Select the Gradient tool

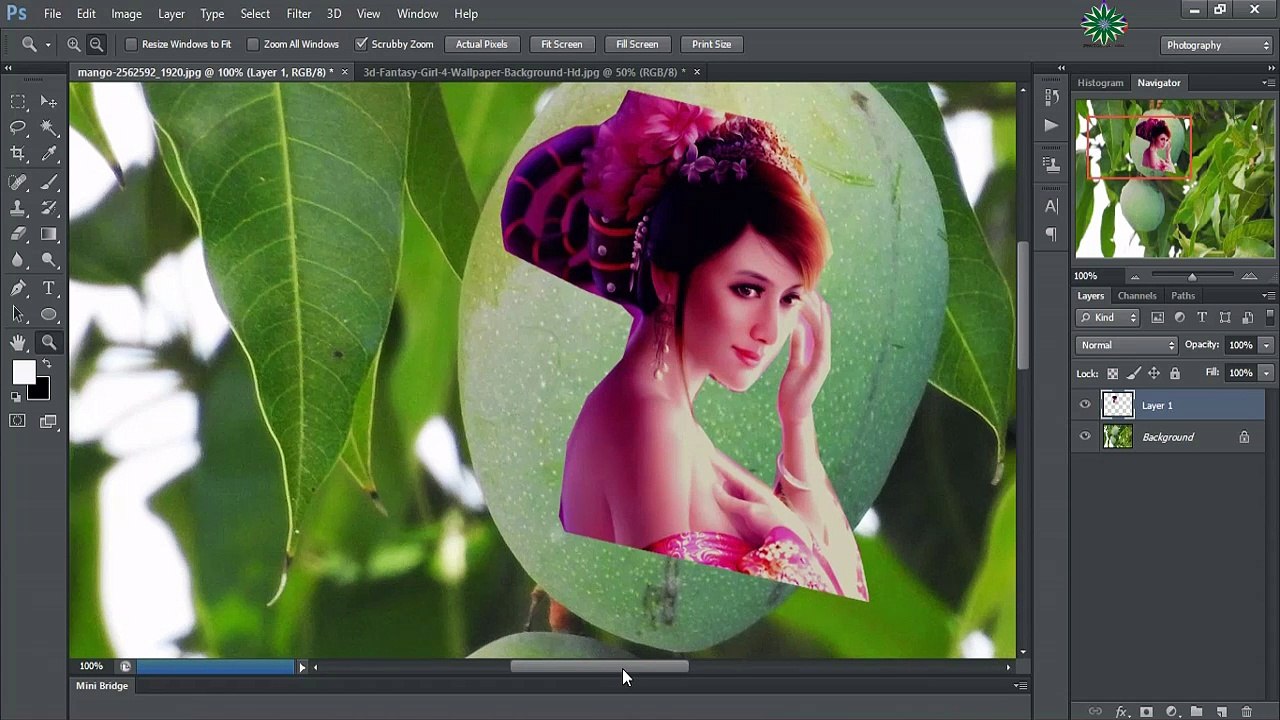49,234
